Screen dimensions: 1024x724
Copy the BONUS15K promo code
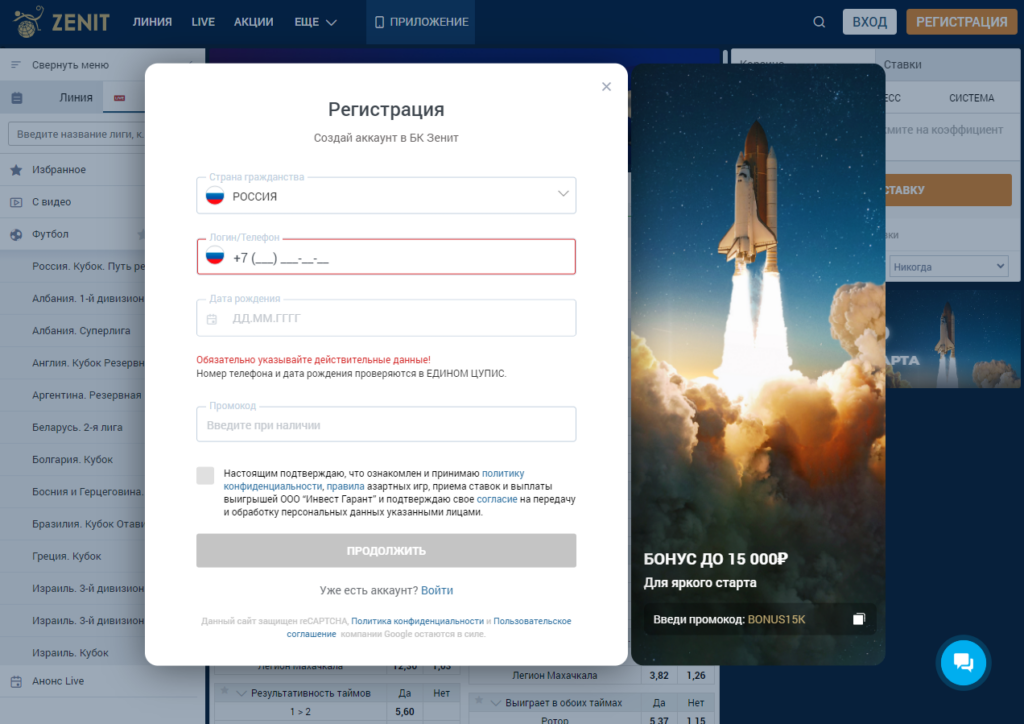pos(859,619)
